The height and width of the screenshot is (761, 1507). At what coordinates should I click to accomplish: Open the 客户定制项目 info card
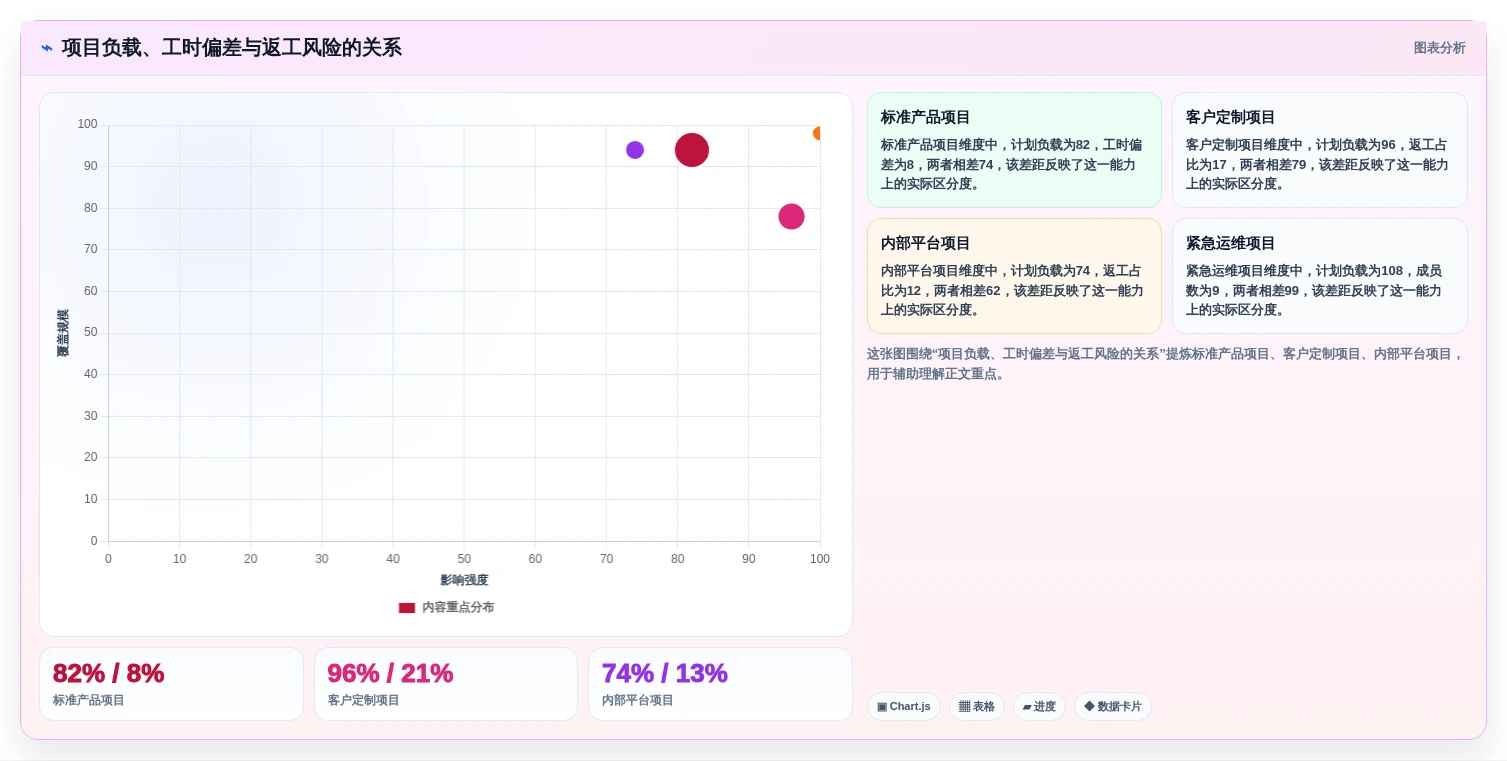(1319, 150)
